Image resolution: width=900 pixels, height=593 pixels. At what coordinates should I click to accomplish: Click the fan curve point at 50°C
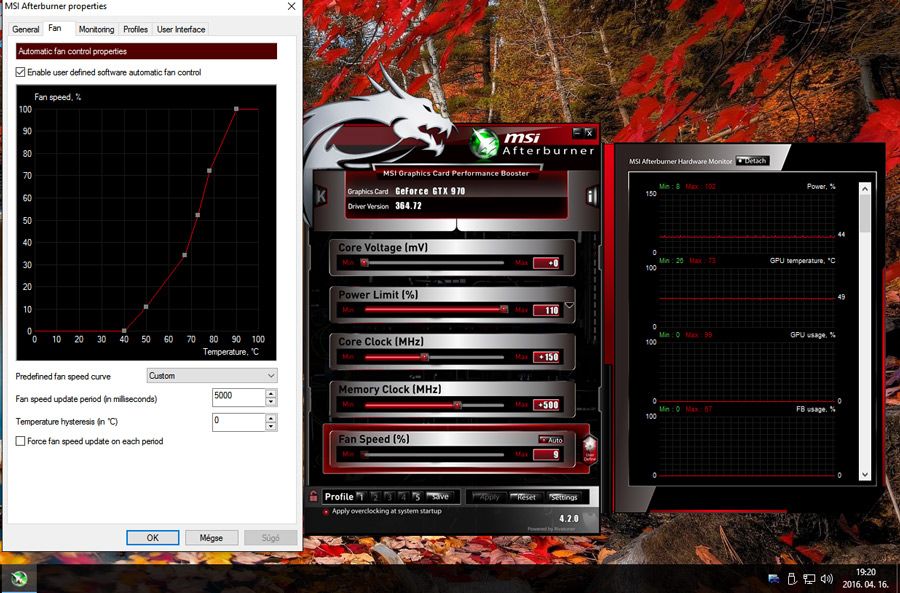(146, 307)
